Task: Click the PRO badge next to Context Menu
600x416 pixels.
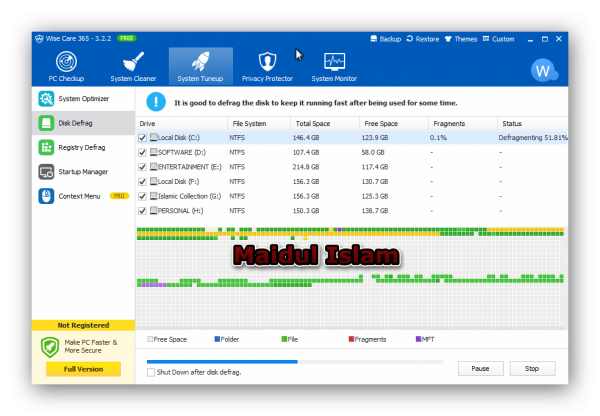Action: pyautogui.click(x=119, y=196)
